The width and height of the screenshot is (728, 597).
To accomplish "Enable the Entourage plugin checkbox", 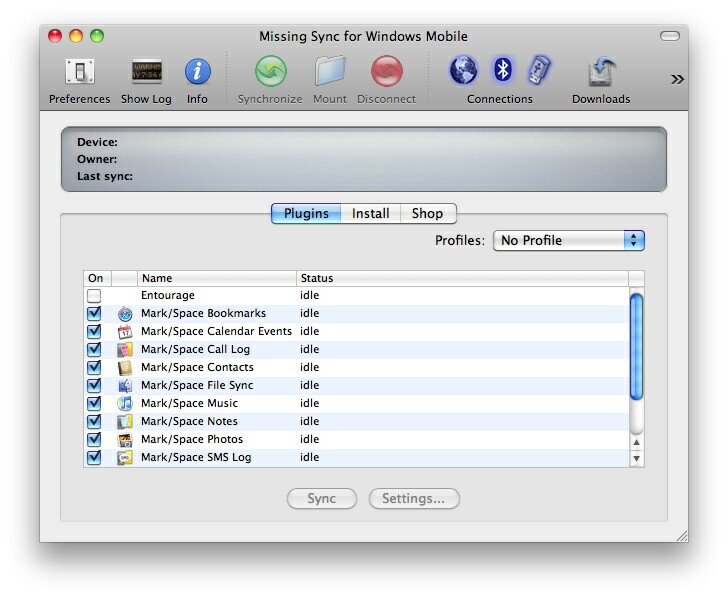I will pyautogui.click(x=94, y=296).
